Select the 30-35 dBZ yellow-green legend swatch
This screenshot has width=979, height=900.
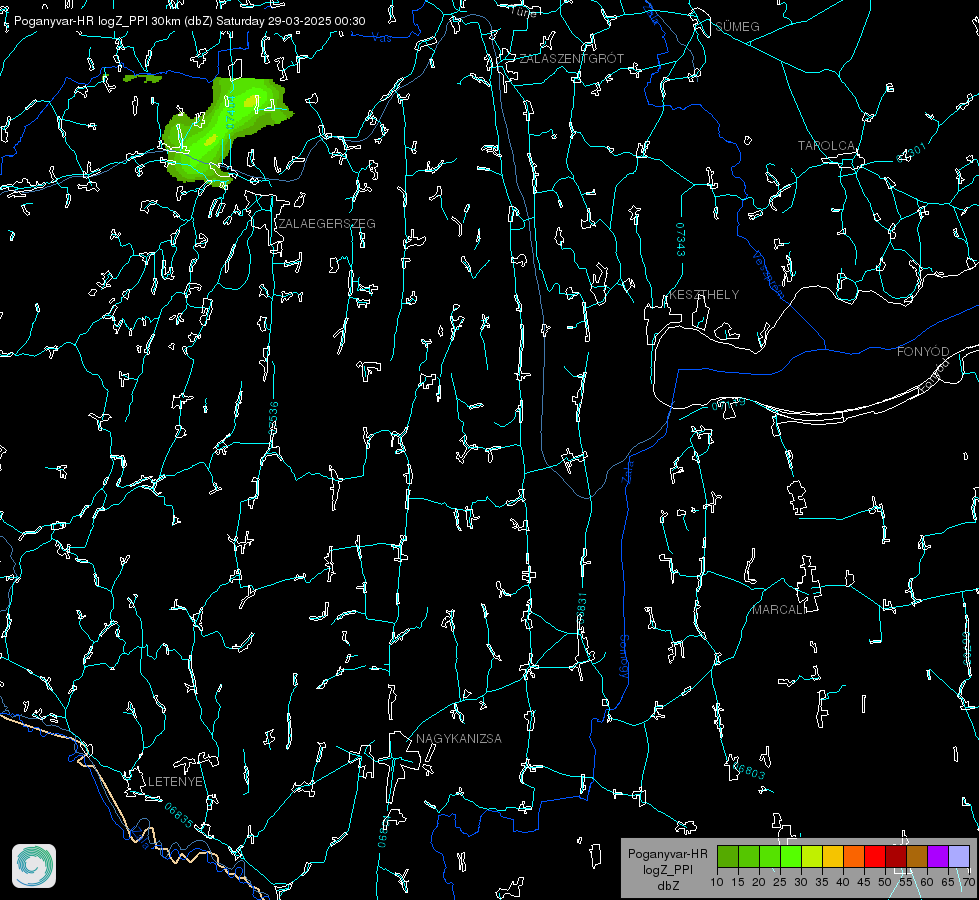click(812, 856)
